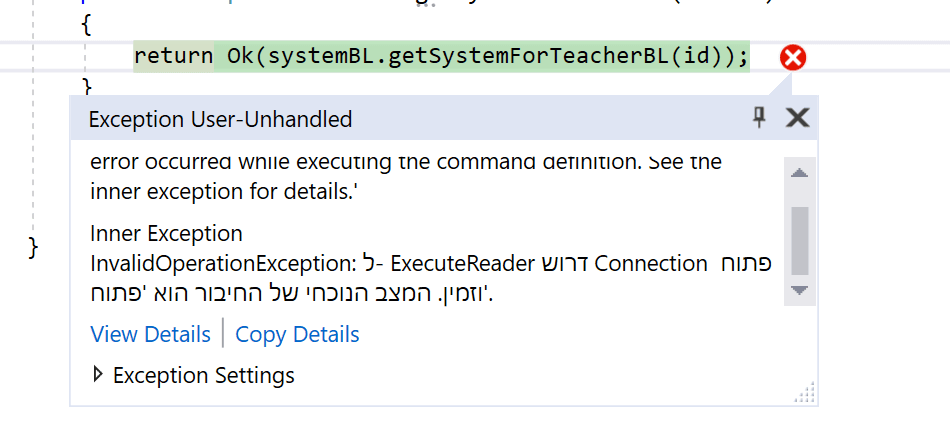Screen dimensions: 950x423
Task: Click the exception message scrollbar thumb
Action: tap(798, 238)
